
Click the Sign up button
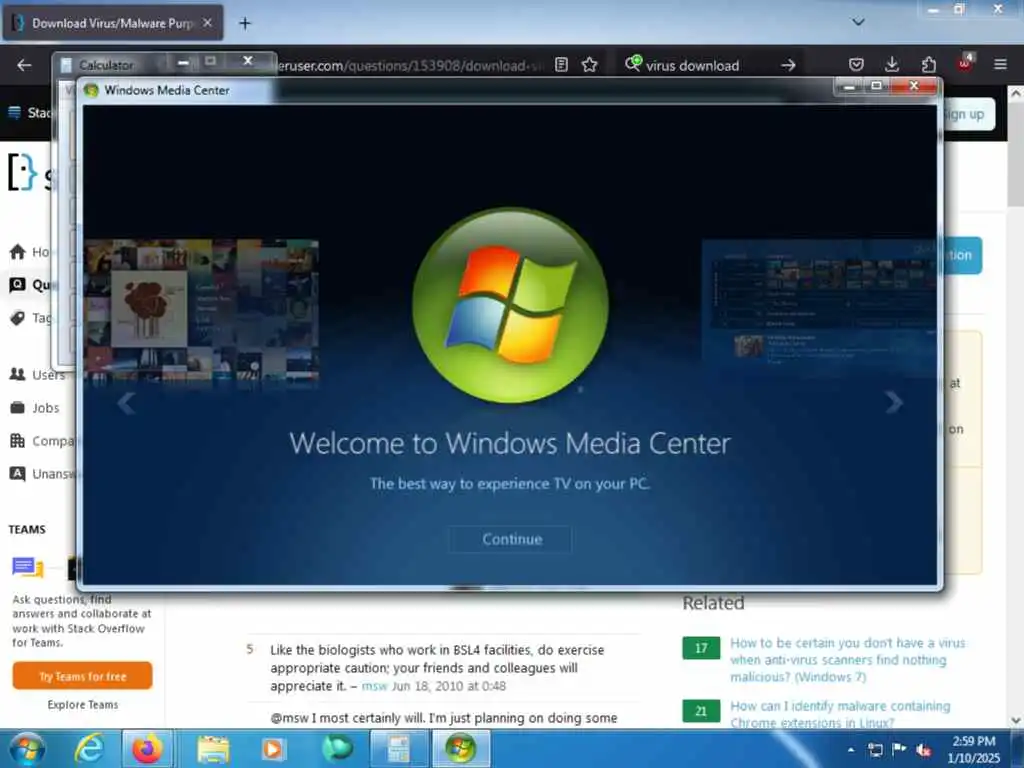(x=969, y=114)
